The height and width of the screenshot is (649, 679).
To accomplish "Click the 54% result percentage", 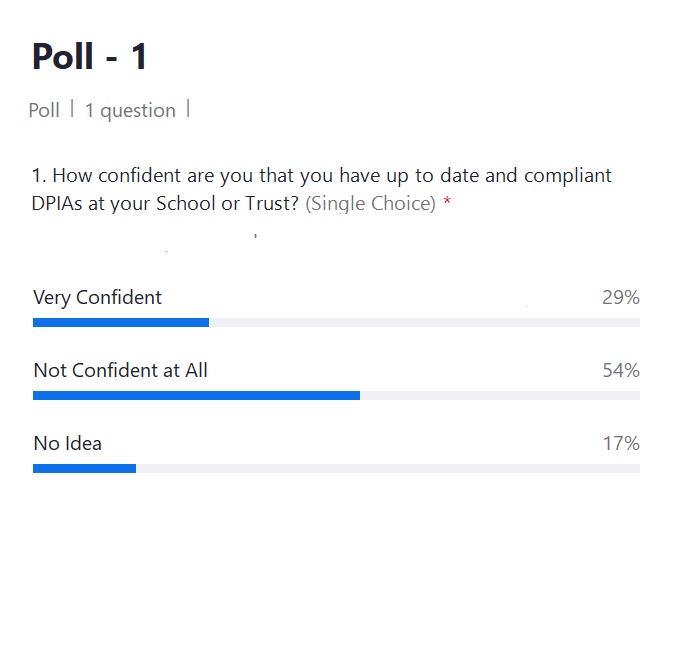I will (x=621, y=371).
